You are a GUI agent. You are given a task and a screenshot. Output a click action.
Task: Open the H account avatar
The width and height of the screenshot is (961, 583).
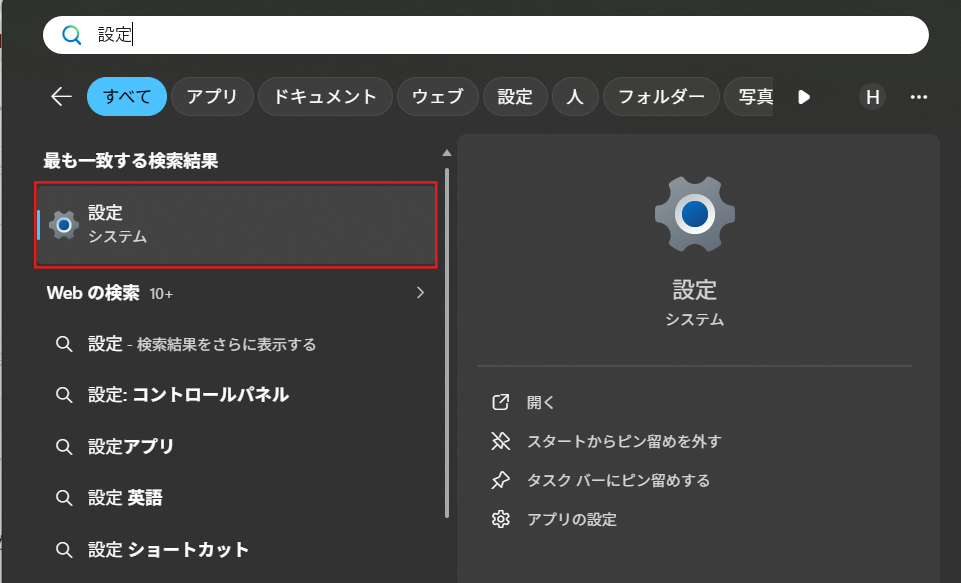click(870, 96)
